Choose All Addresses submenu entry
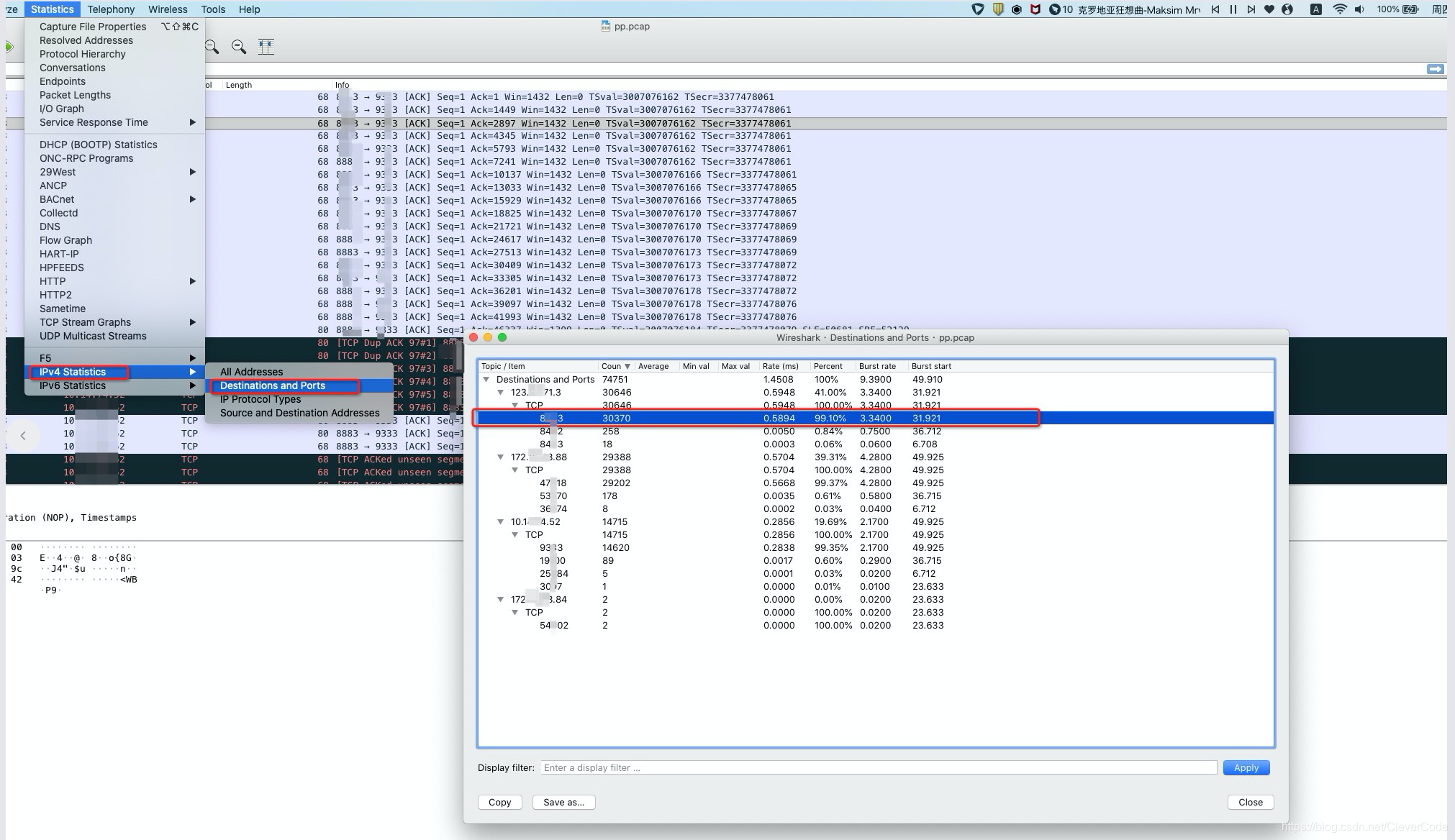This screenshot has height=840, width=1455. coord(299,372)
